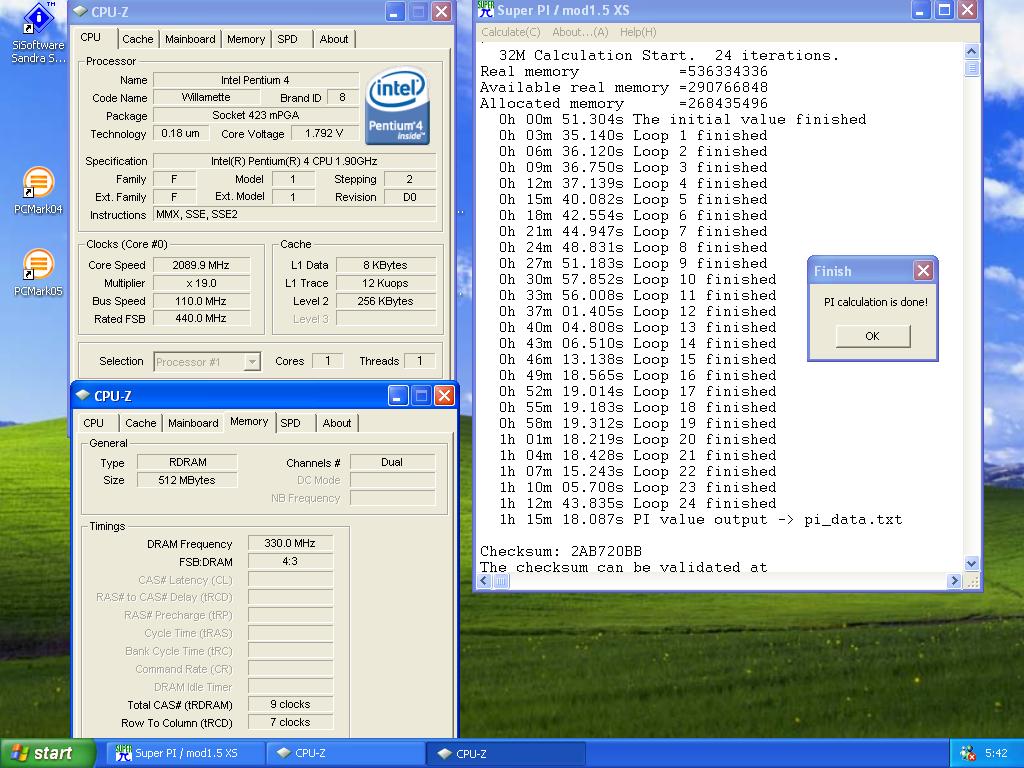The width and height of the screenshot is (1024, 768).
Task: Click the taskbar clock showing 5:42
Action: point(996,754)
